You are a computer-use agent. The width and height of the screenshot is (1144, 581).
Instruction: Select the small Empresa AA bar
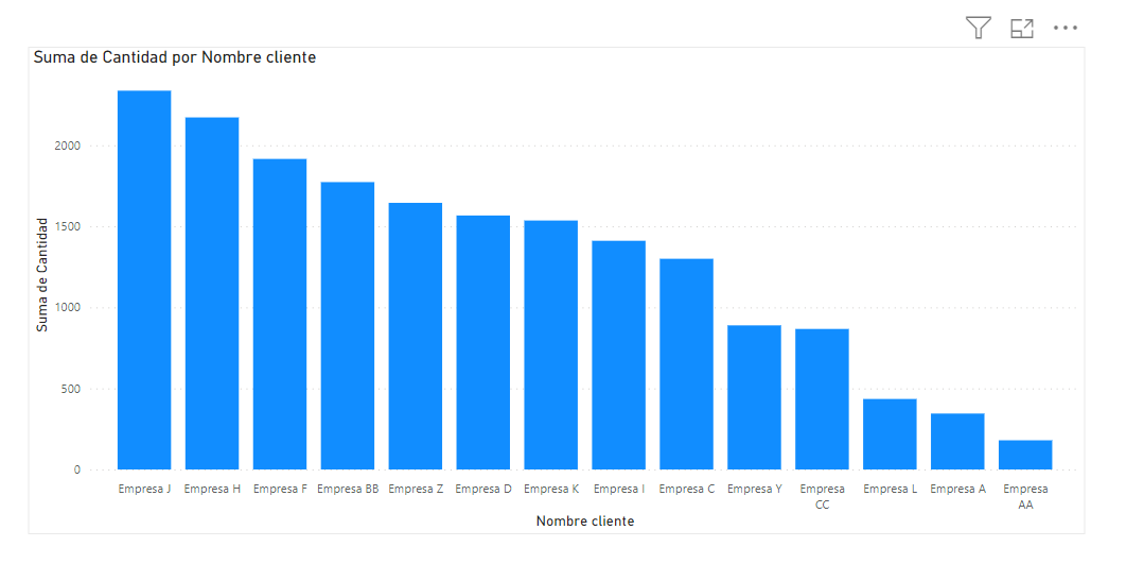tap(1026, 455)
